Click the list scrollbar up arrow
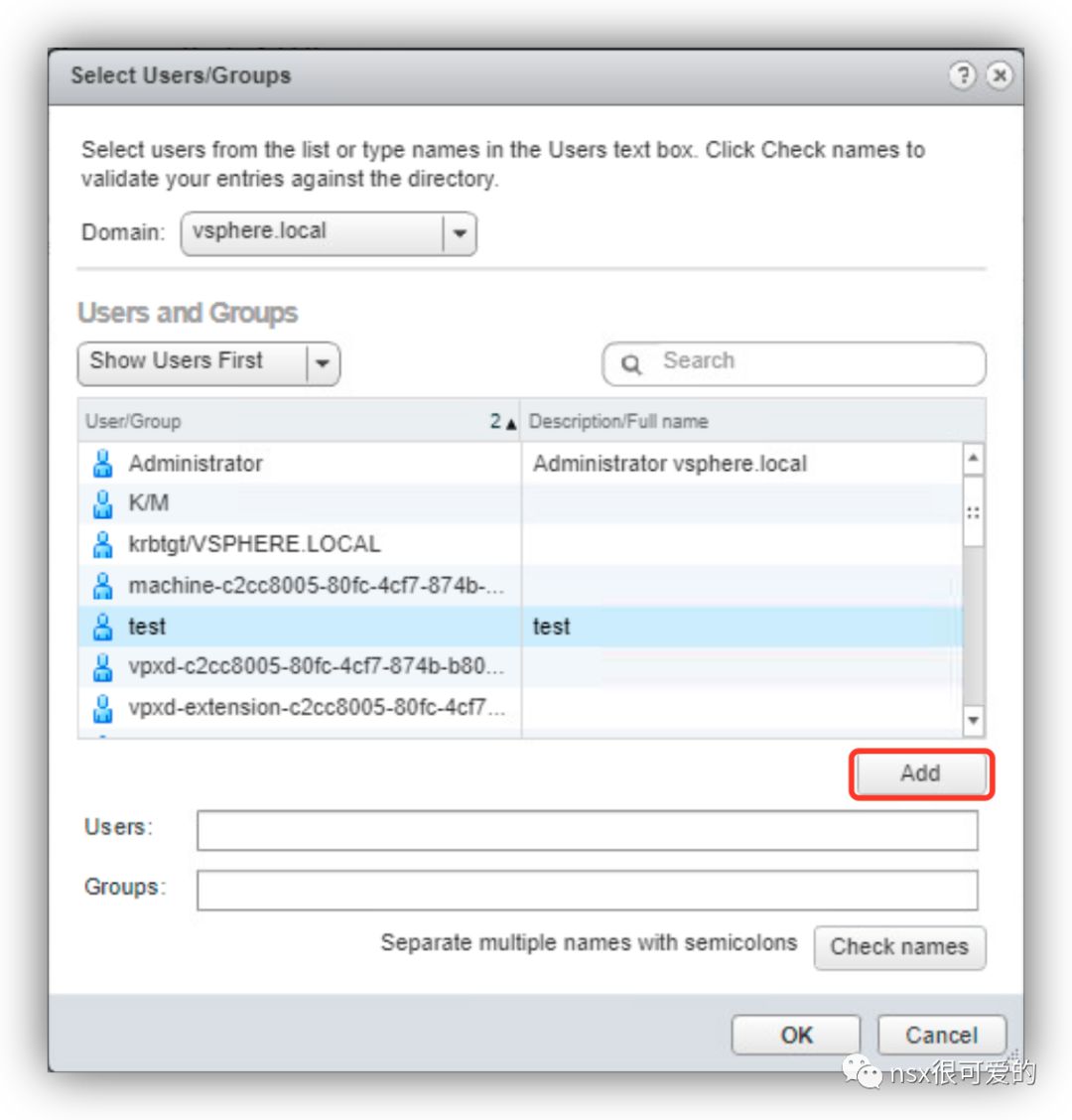The width and height of the screenshot is (1072, 1120). [x=974, y=458]
